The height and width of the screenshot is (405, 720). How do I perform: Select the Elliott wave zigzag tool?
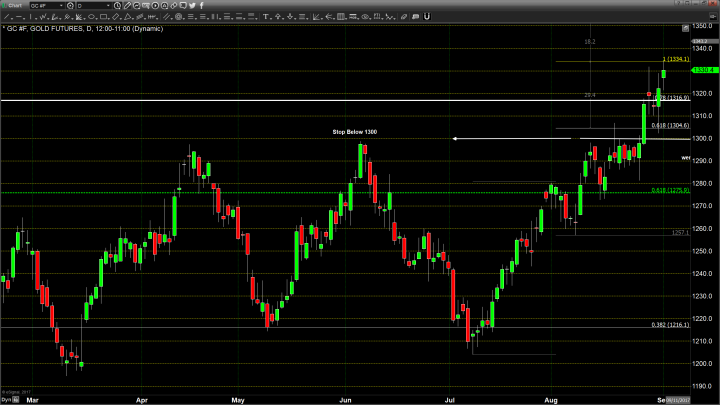tap(43, 17)
